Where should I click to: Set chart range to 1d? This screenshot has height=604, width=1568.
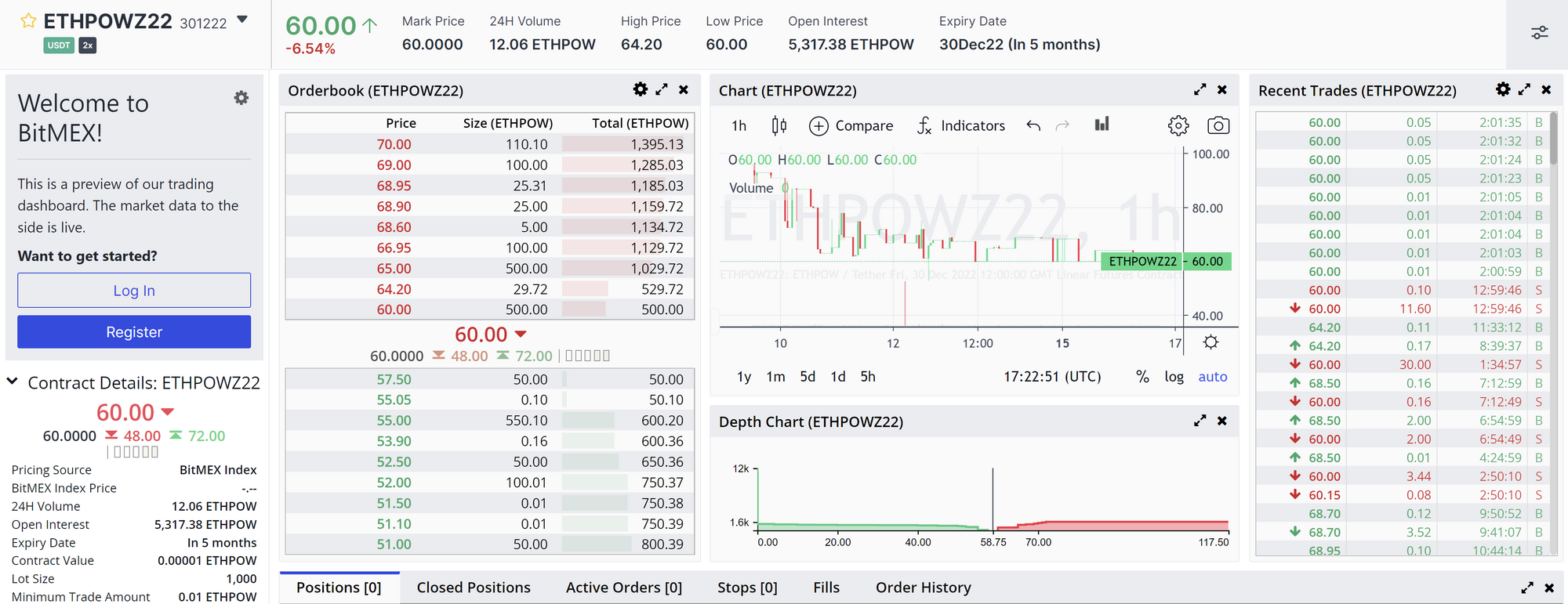pos(838,377)
